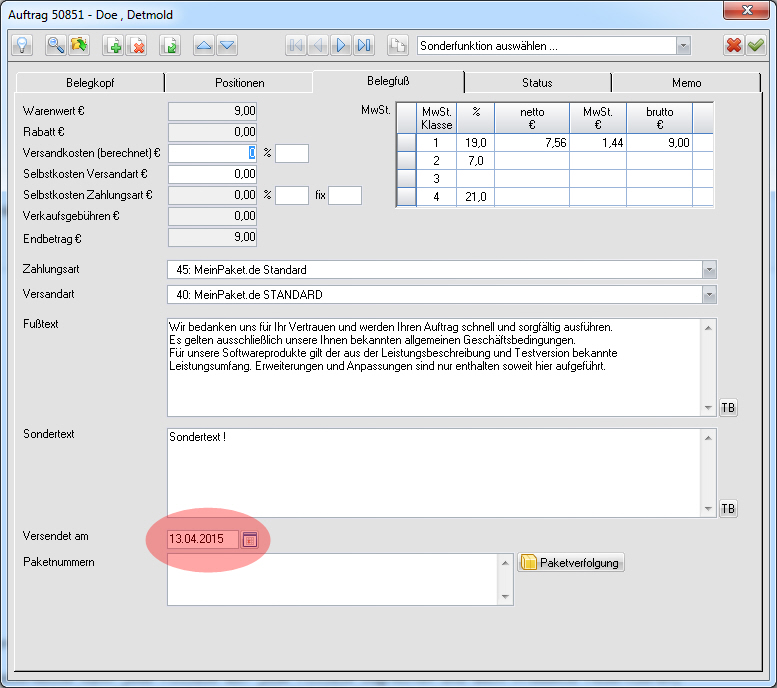
Task: Click the TB button beside Fußtext
Action: (728, 407)
